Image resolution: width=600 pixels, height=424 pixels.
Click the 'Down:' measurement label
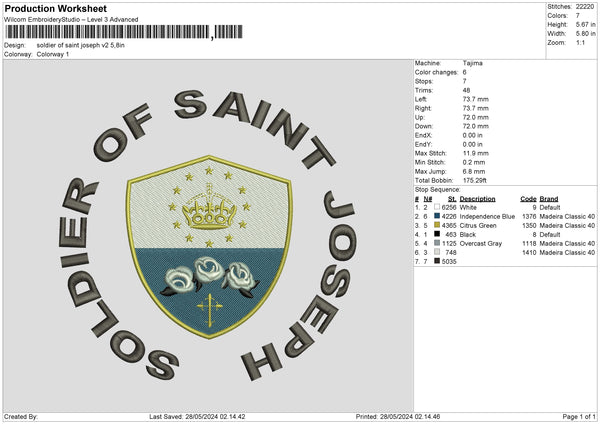click(x=424, y=126)
